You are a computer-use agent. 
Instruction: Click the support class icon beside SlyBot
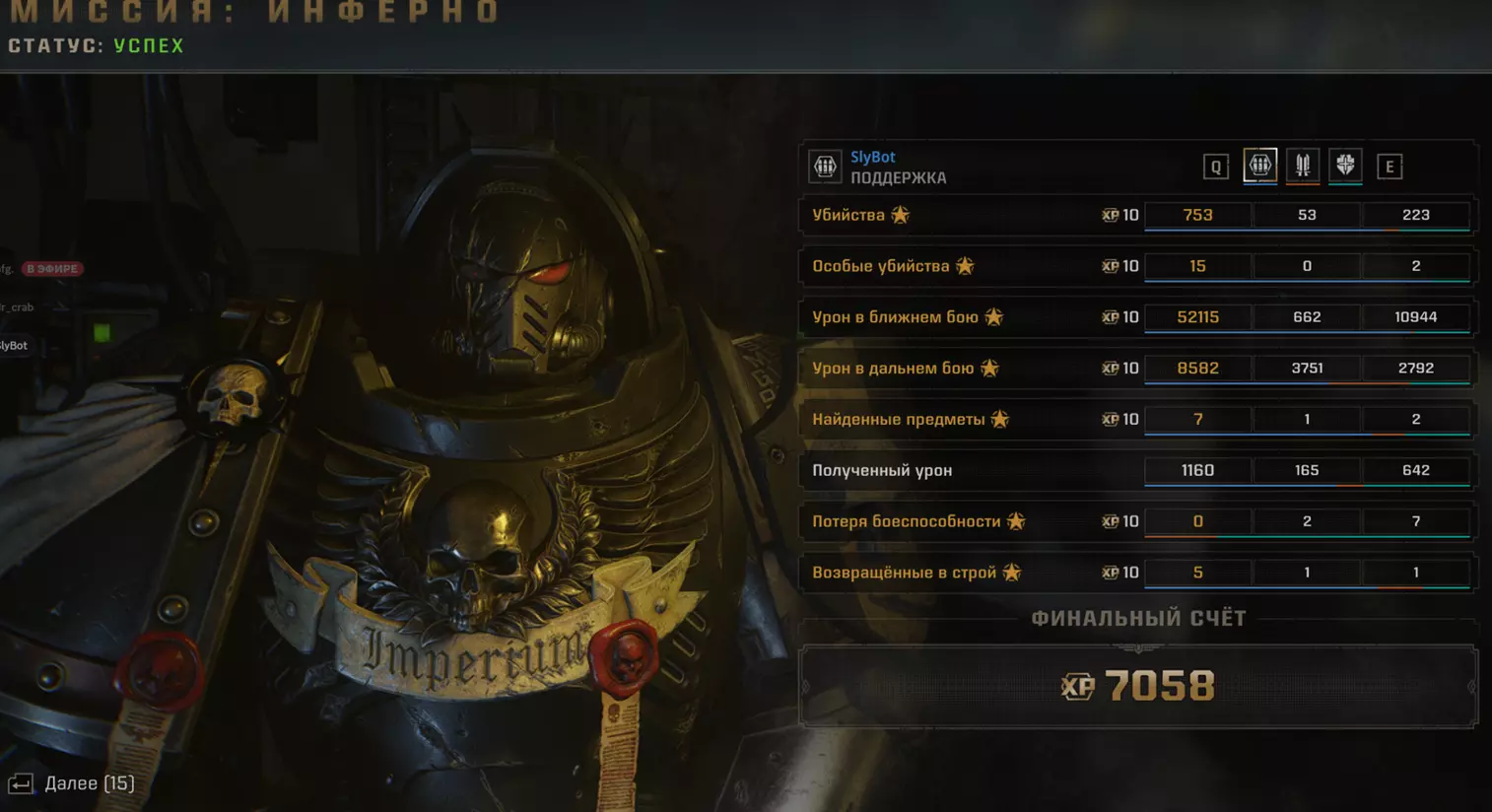pyautogui.click(x=825, y=167)
